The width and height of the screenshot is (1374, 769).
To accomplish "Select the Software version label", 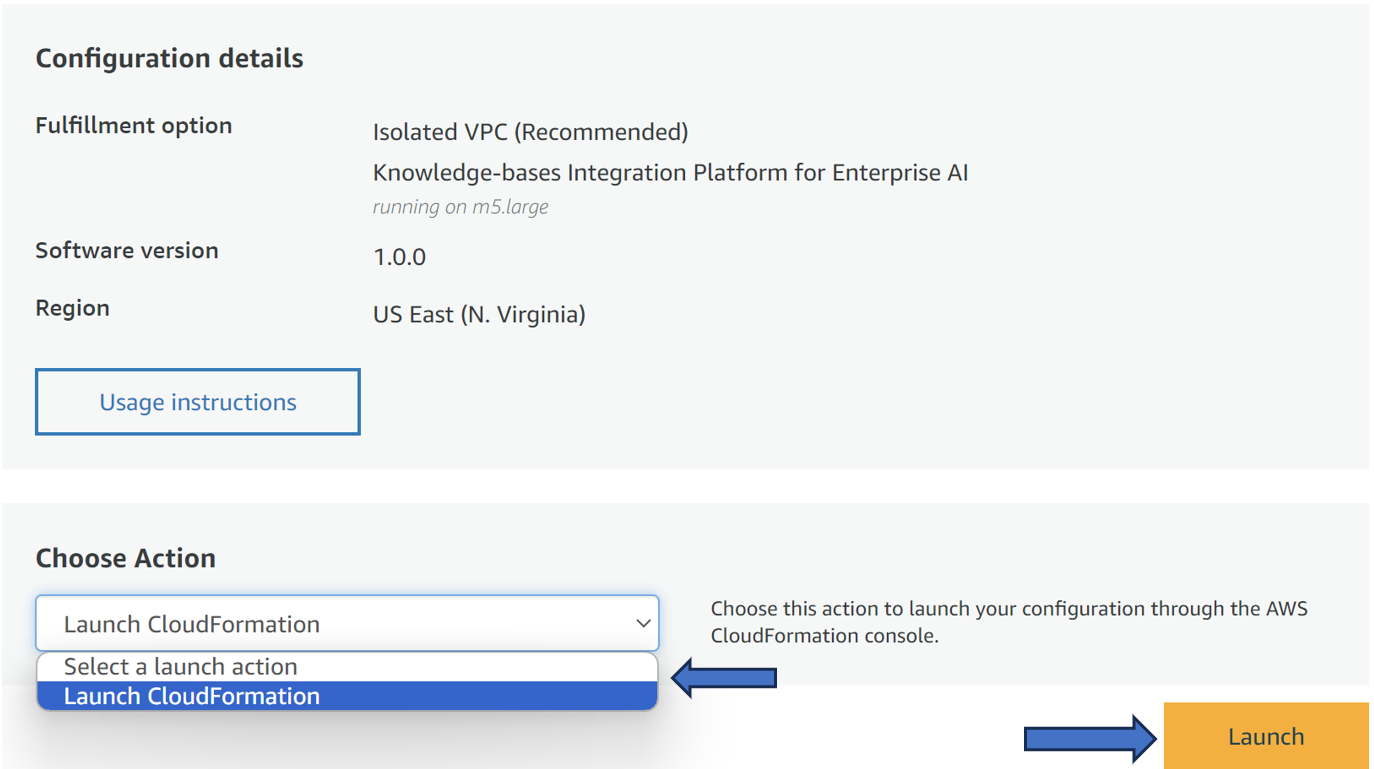I will point(127,250).
